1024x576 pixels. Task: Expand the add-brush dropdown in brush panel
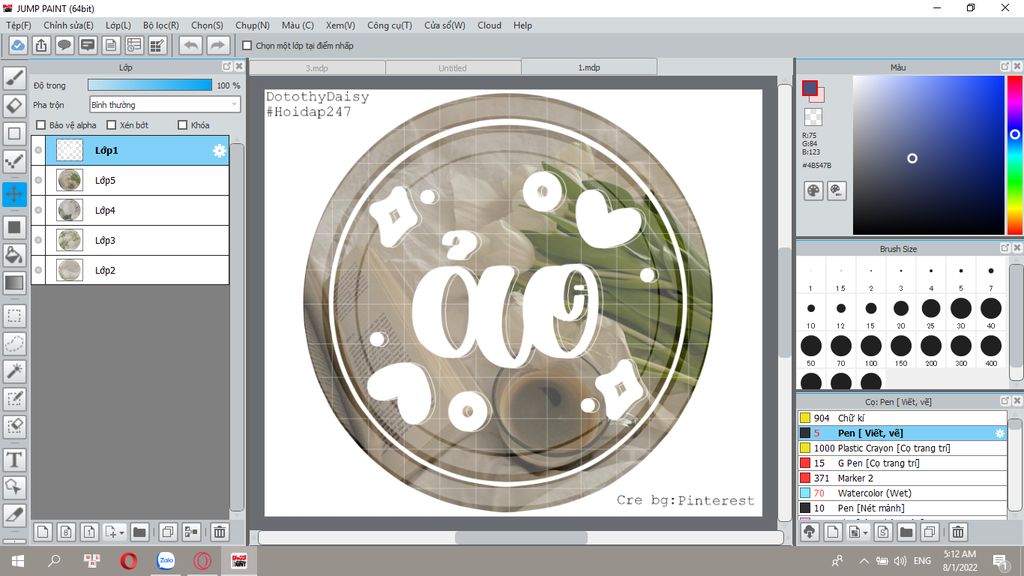click(x=865, y=533)
